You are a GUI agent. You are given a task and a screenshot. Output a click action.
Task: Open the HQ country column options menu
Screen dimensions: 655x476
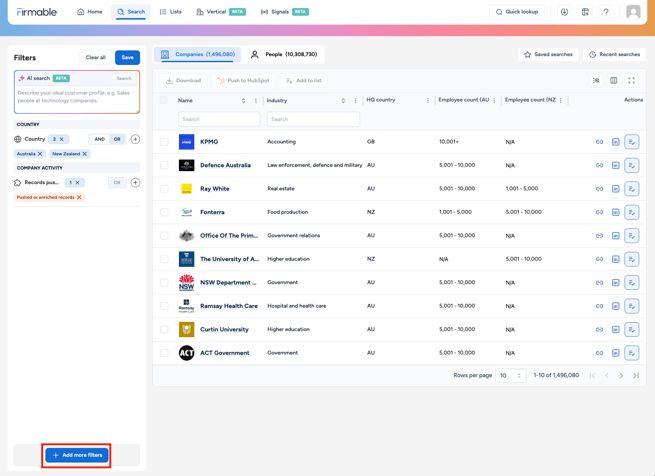point(428,101)
